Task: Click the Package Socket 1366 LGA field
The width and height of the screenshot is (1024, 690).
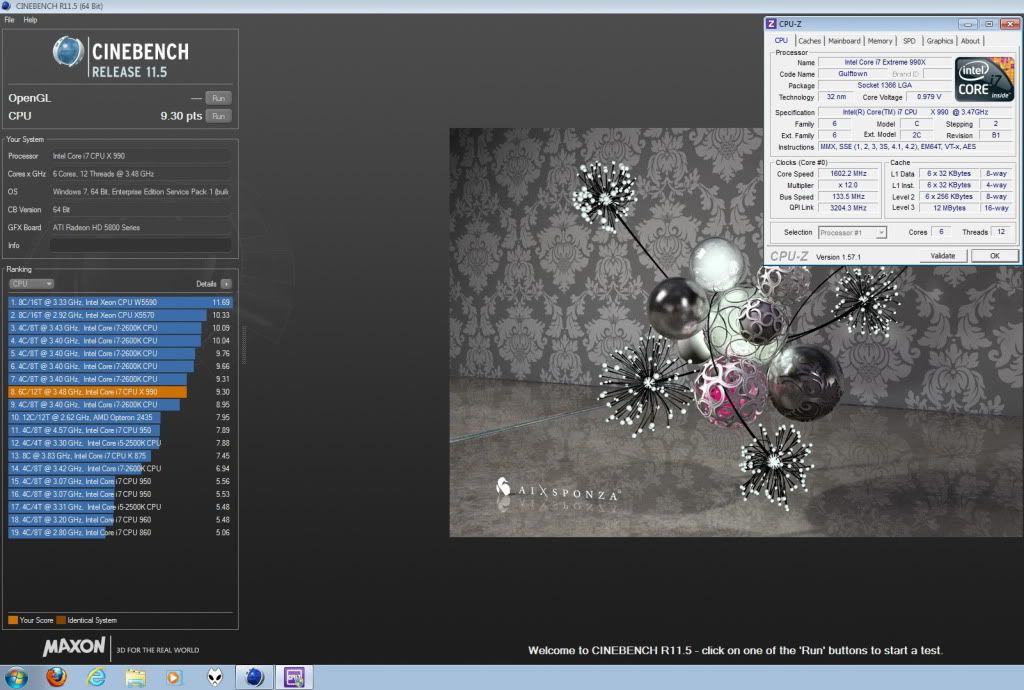Action: [x=885, y=86]
